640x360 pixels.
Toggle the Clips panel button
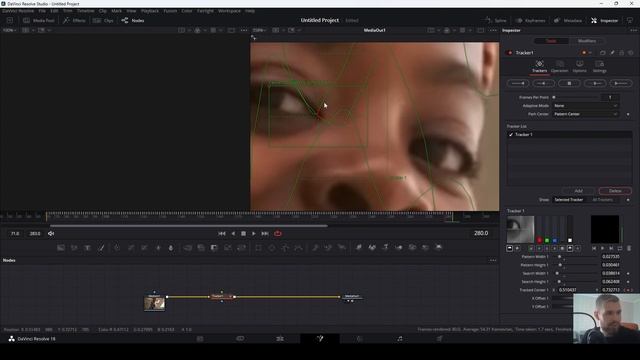(x=103, y=20)
